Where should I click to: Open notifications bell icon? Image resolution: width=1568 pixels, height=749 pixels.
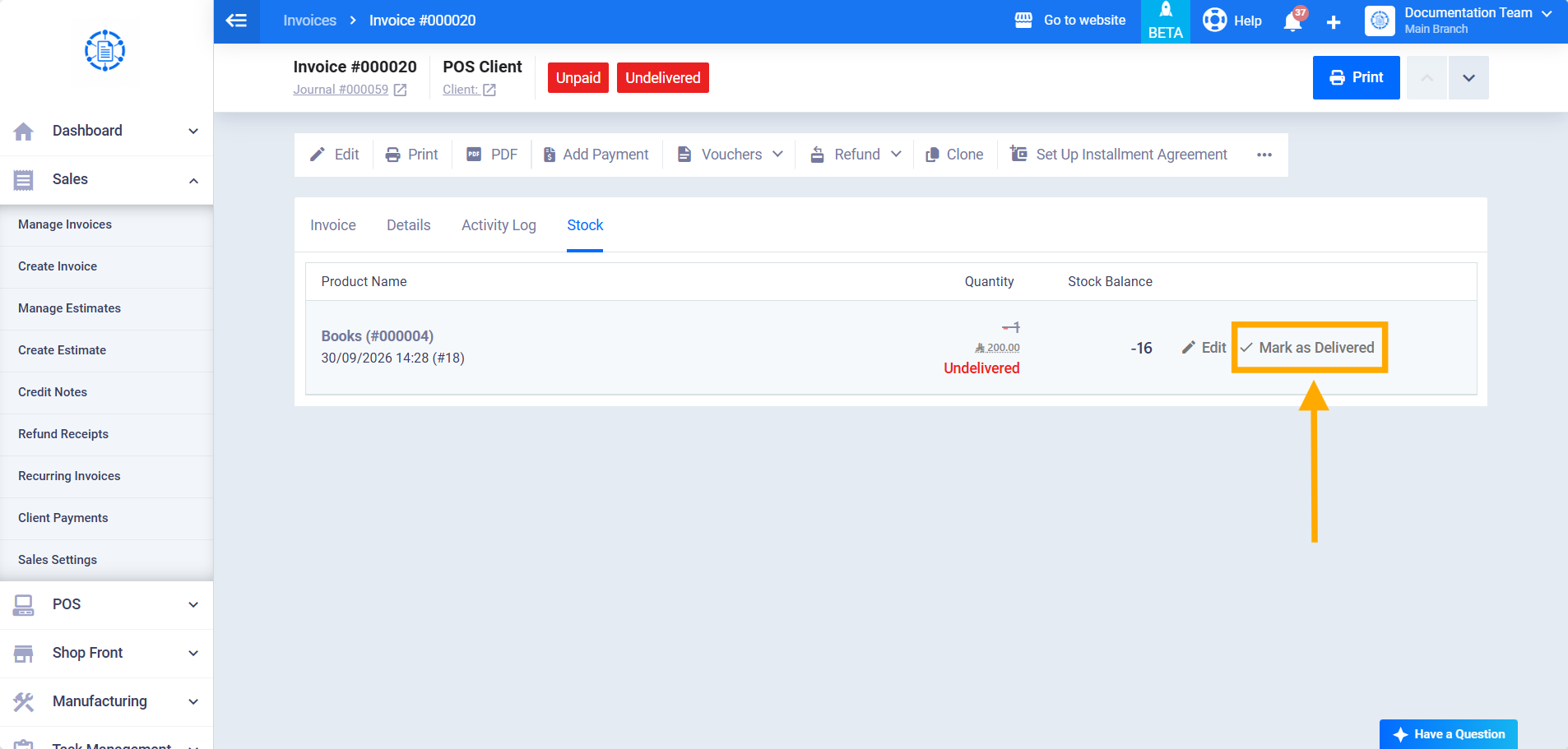click(1292, 21)
